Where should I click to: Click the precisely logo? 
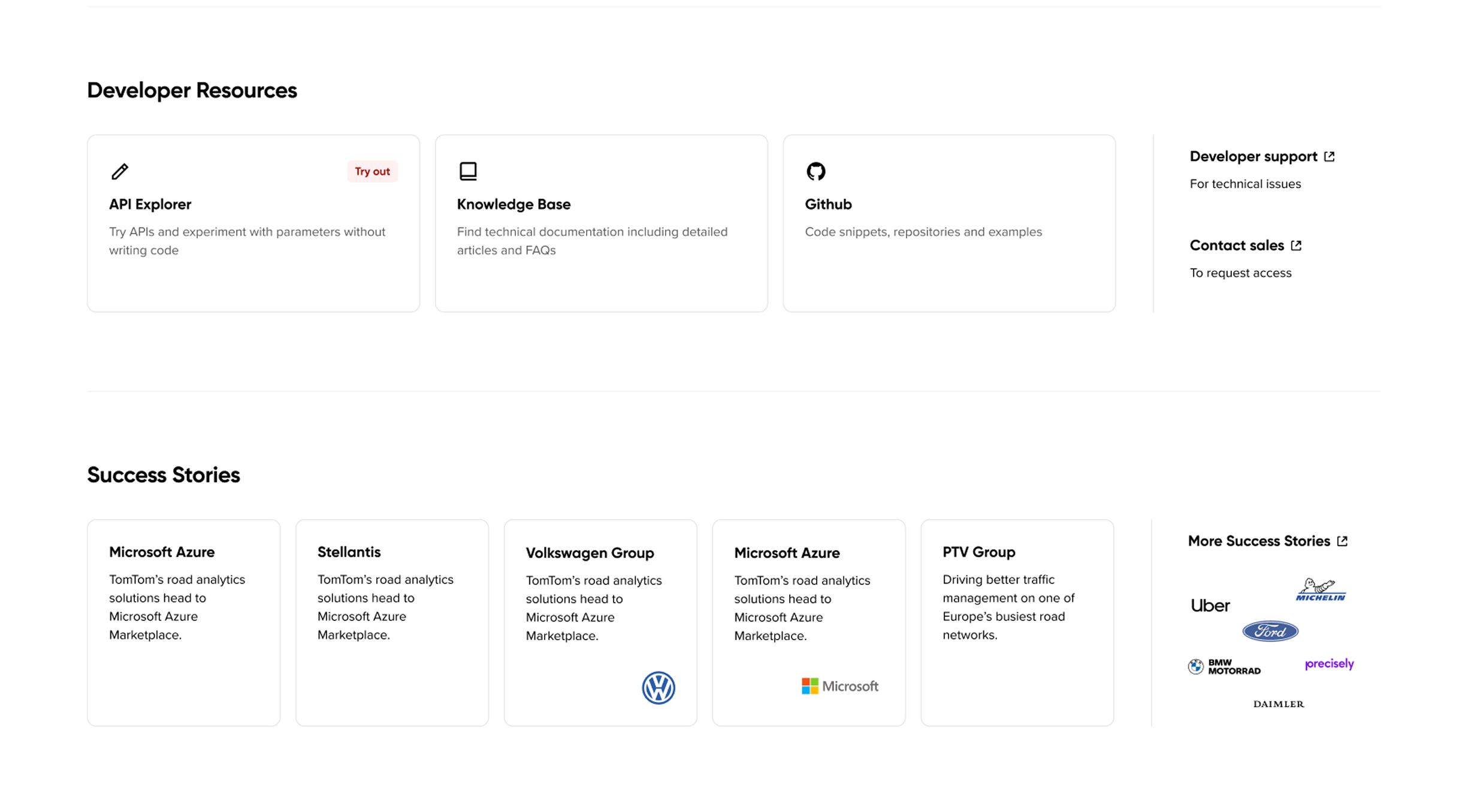coord(1328,663)
